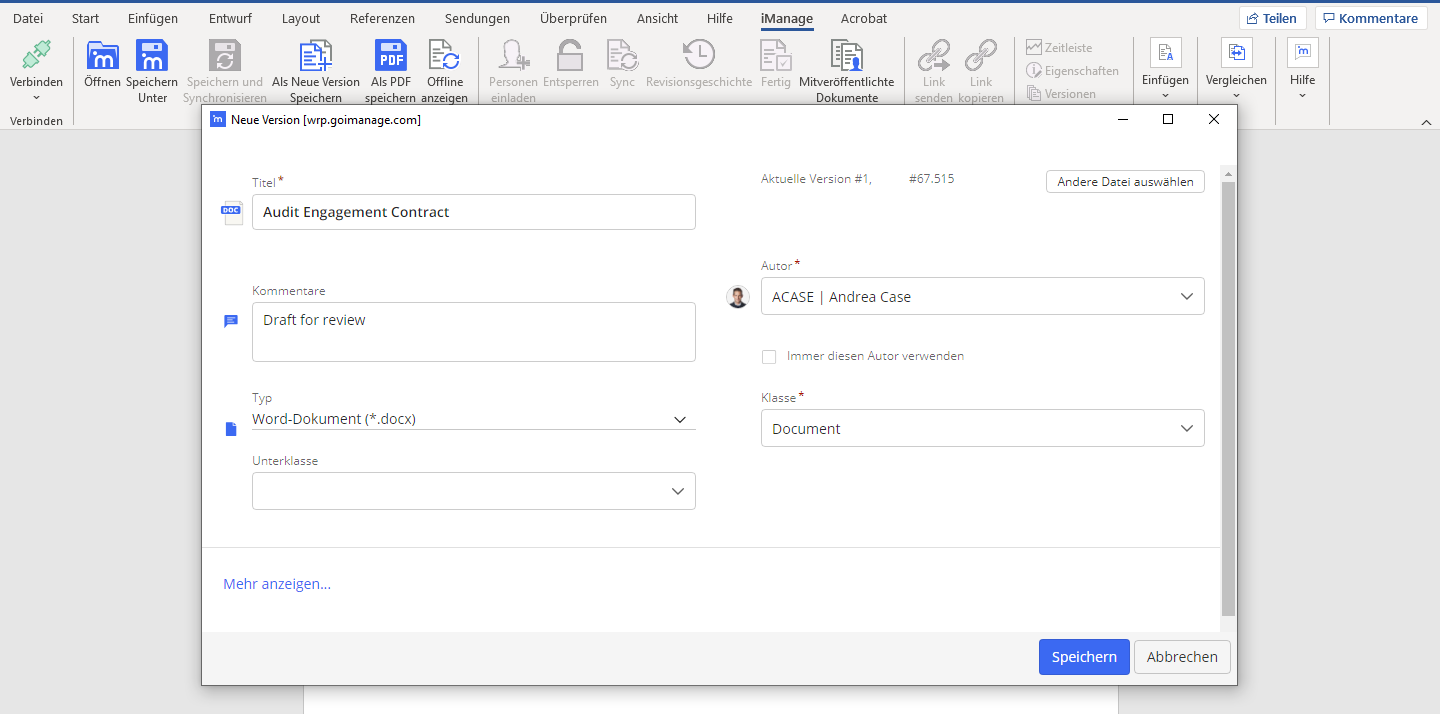Open the Typ Word-Dokument dropdown
Viewport: 1440px width, 714px height.
click(679, 420)
